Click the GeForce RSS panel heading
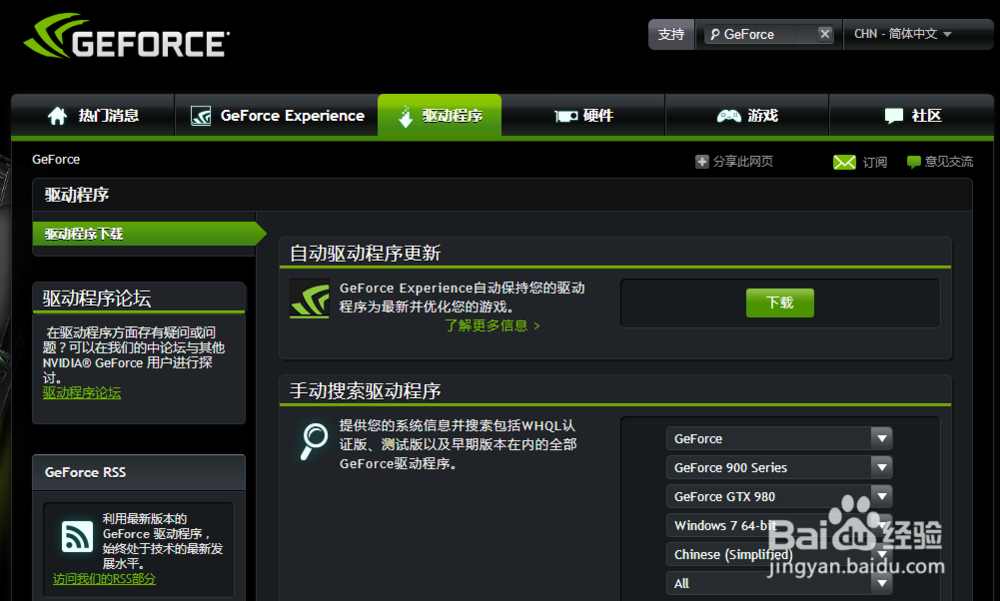 coord(85,472)
